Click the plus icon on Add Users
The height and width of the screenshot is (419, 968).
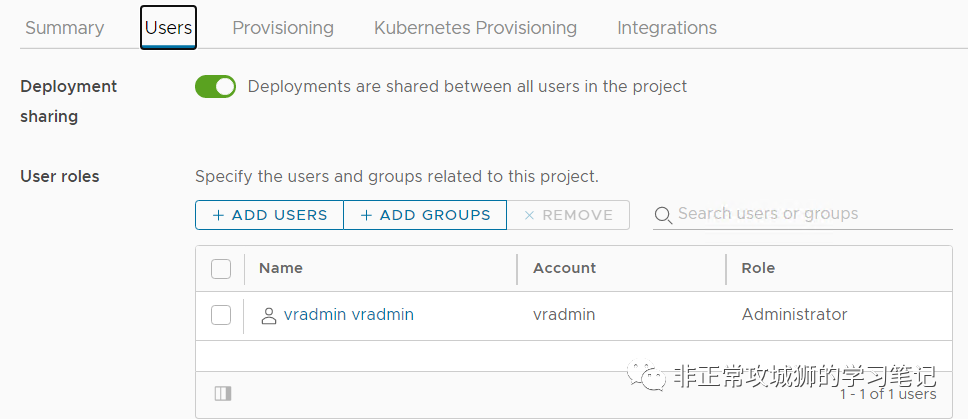click(x=218, y=215)
